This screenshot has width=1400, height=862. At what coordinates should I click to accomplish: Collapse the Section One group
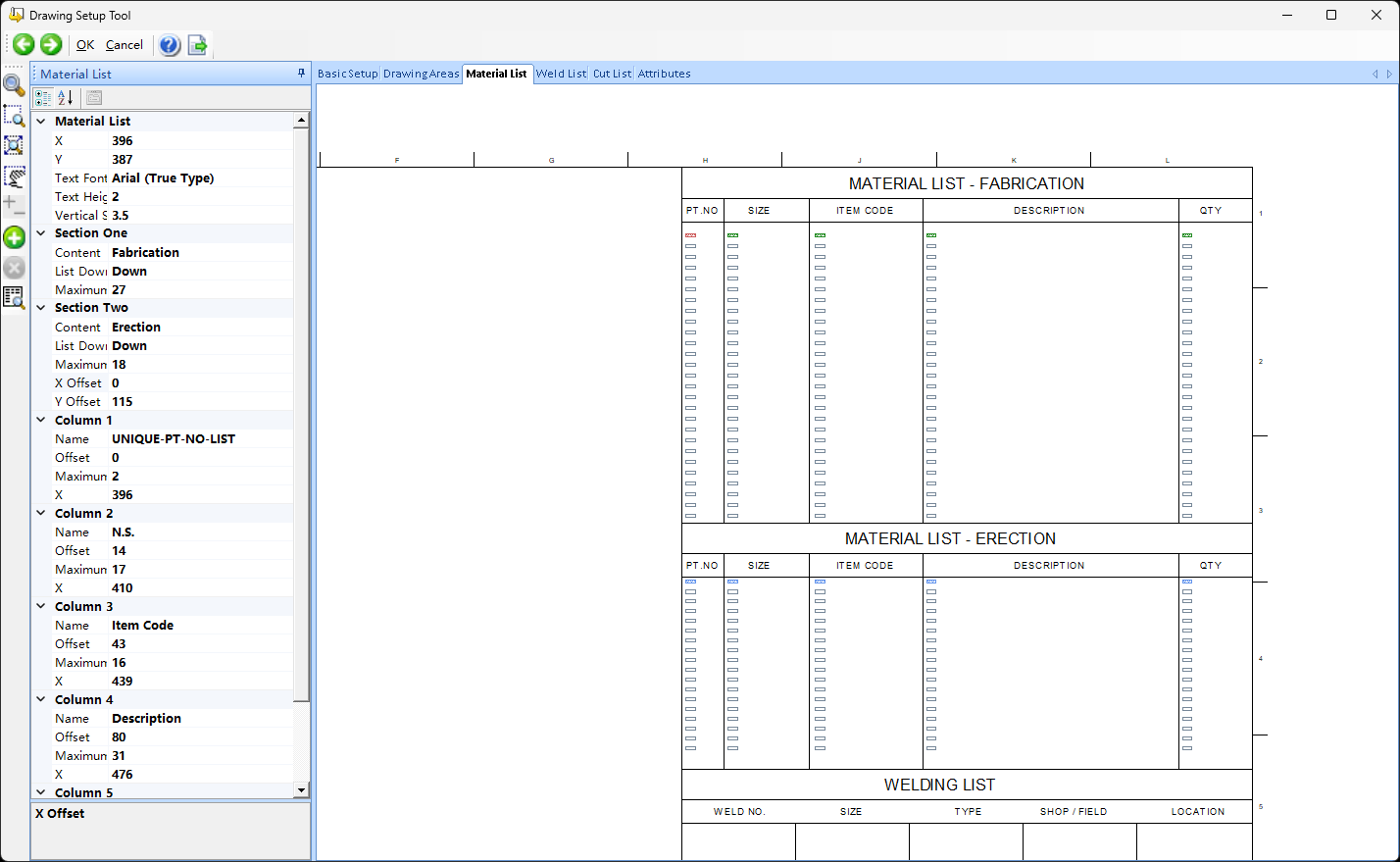(x=41, y=233)
